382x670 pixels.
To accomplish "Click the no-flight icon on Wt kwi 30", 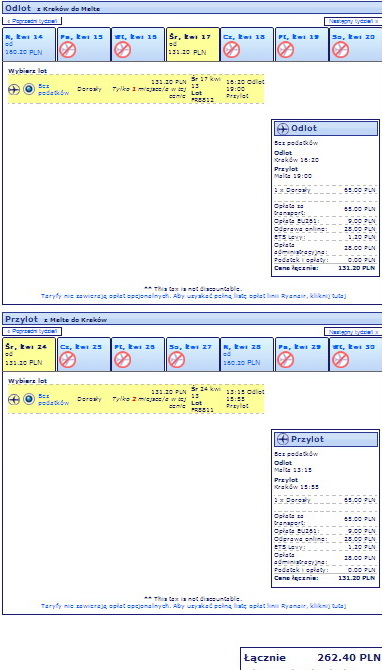I will click(341, 360).
